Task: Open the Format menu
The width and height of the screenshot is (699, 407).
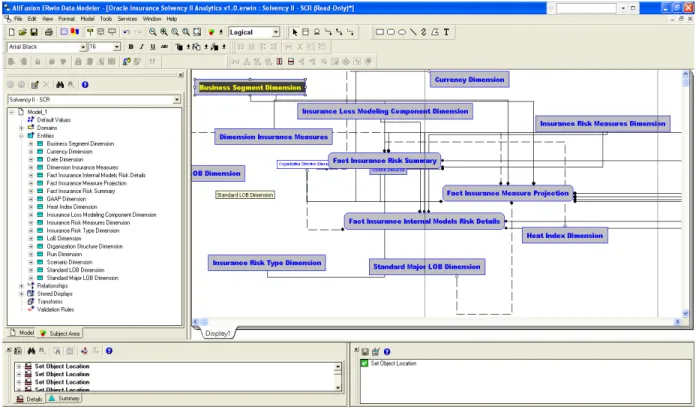Action: 66,19
